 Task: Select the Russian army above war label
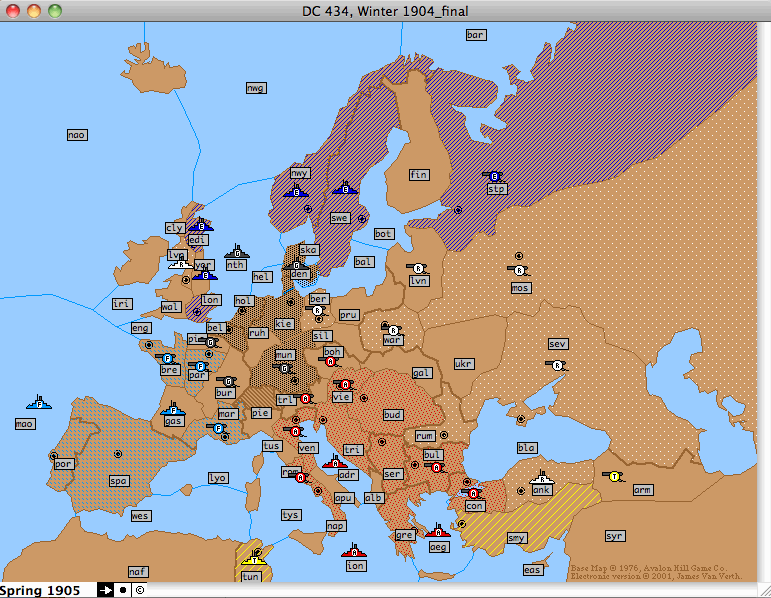tap(392, 330)
